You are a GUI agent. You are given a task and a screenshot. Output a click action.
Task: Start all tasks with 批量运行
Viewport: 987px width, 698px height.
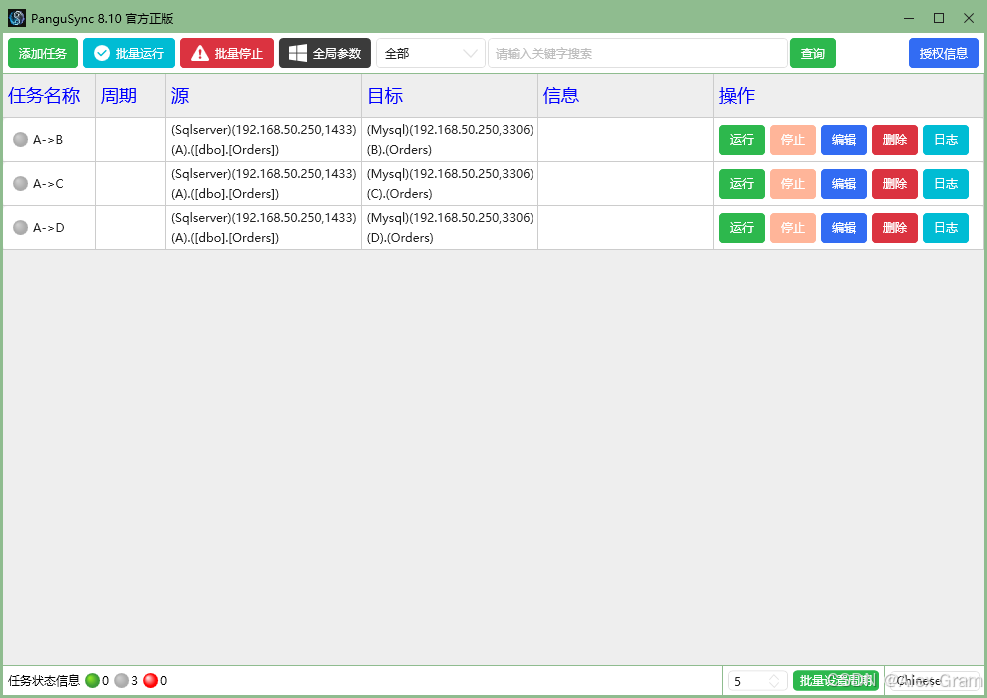pos(129,53)
